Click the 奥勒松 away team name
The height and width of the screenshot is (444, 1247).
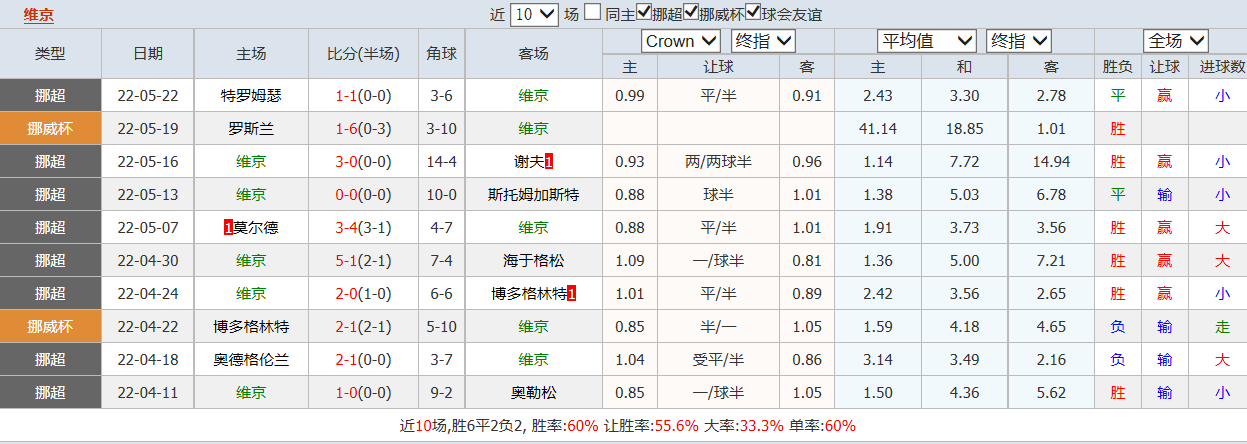coord(533,393)
